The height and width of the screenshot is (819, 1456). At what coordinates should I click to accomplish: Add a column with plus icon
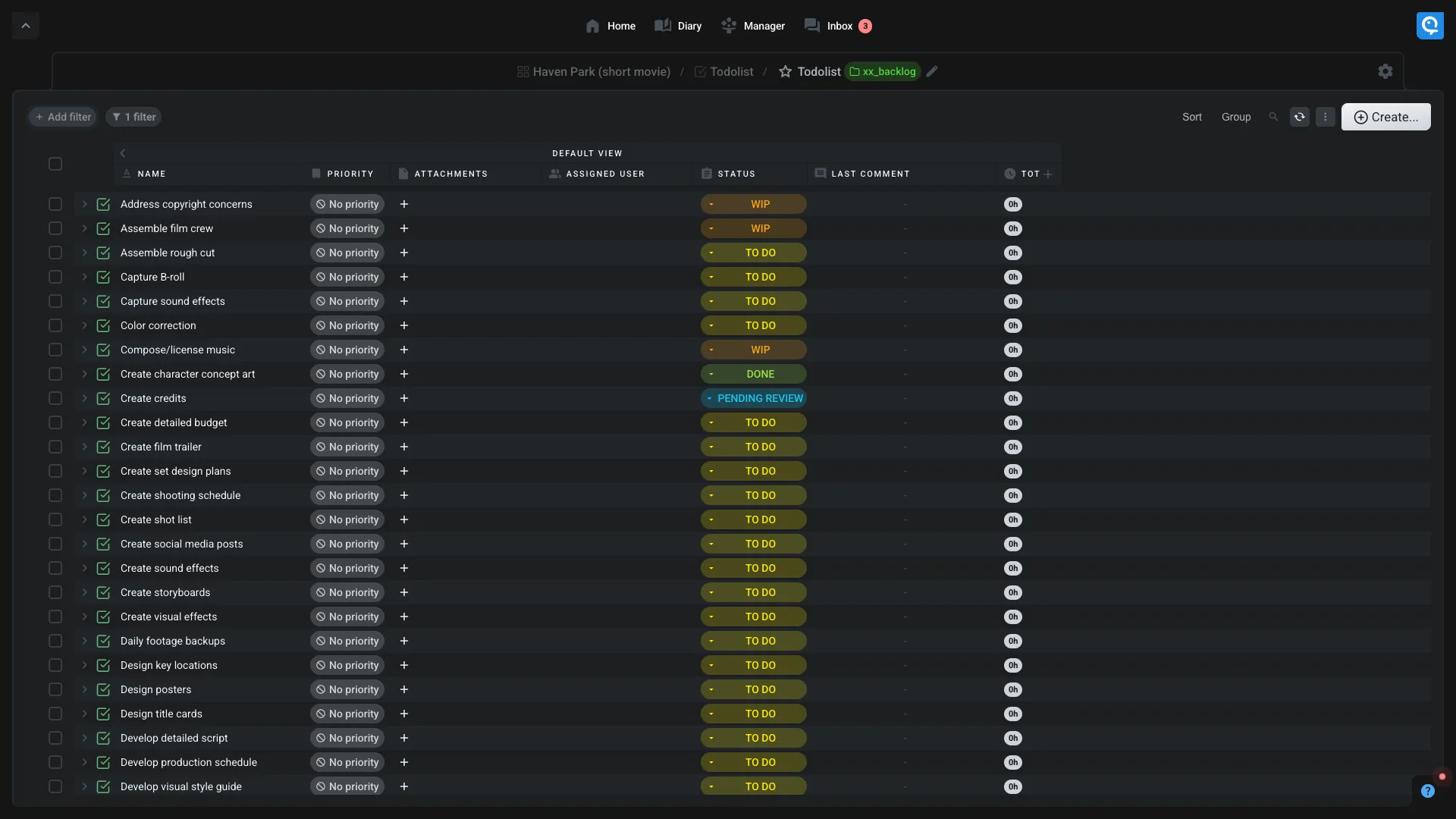pos(1048,174)
